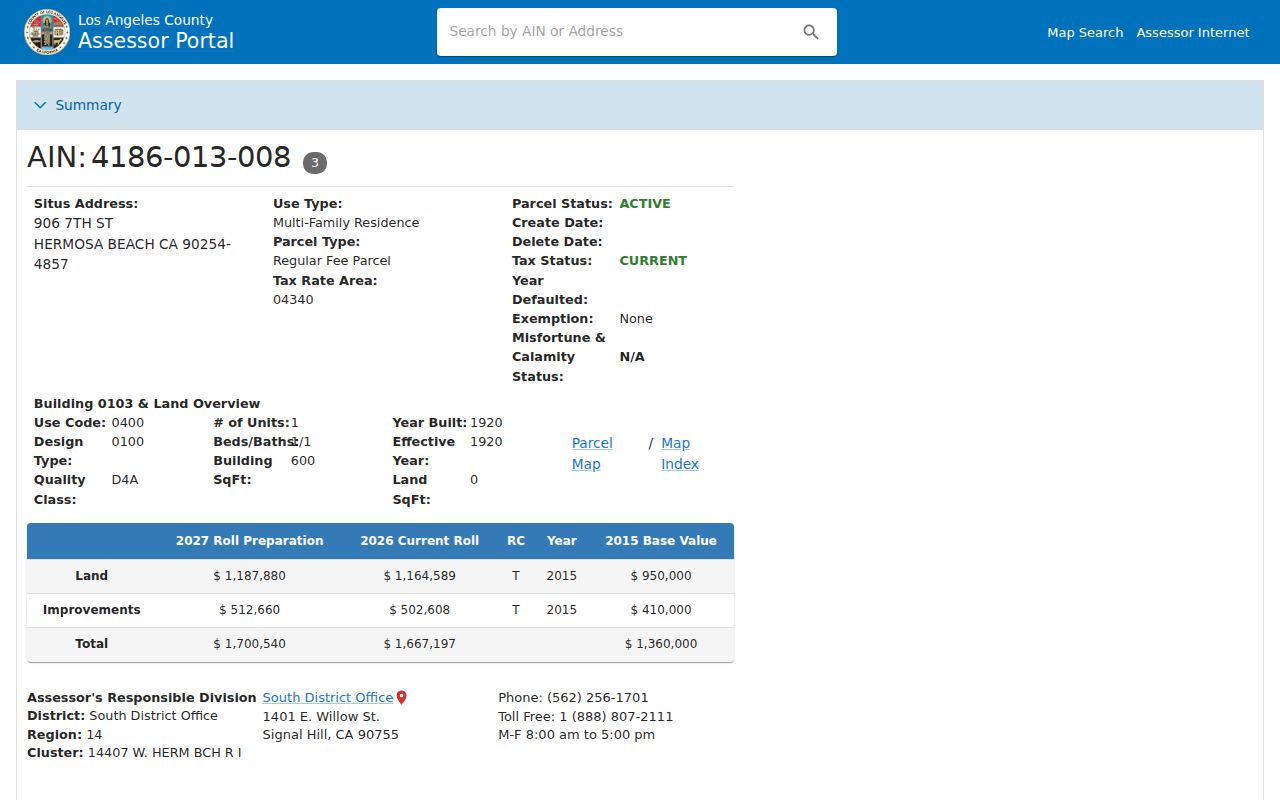Click the magnifying glass search icon
This screenshot has height=800, width=1280.
tap(811, 32)
